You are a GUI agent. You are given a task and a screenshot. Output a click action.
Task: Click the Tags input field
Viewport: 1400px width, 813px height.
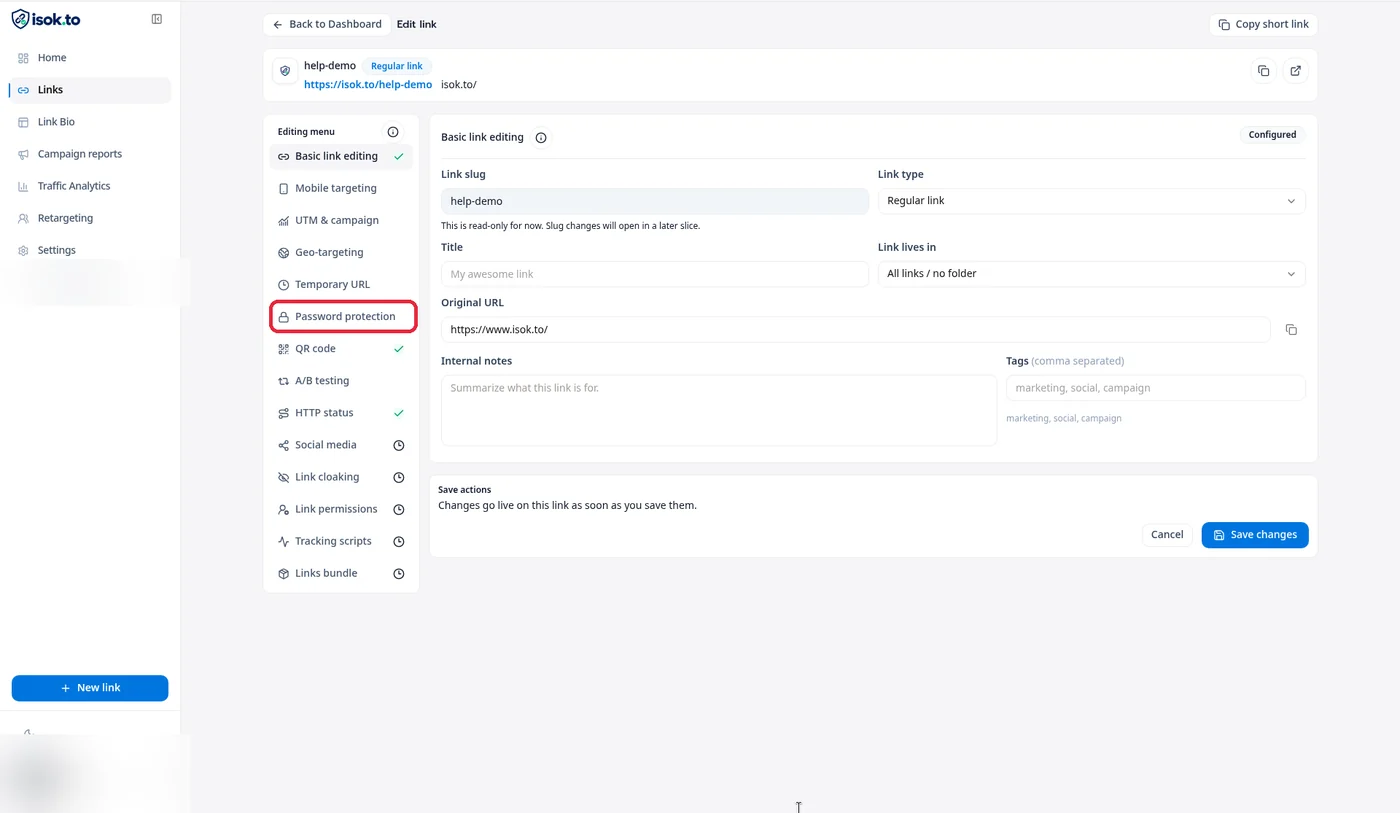[1156, 388]
